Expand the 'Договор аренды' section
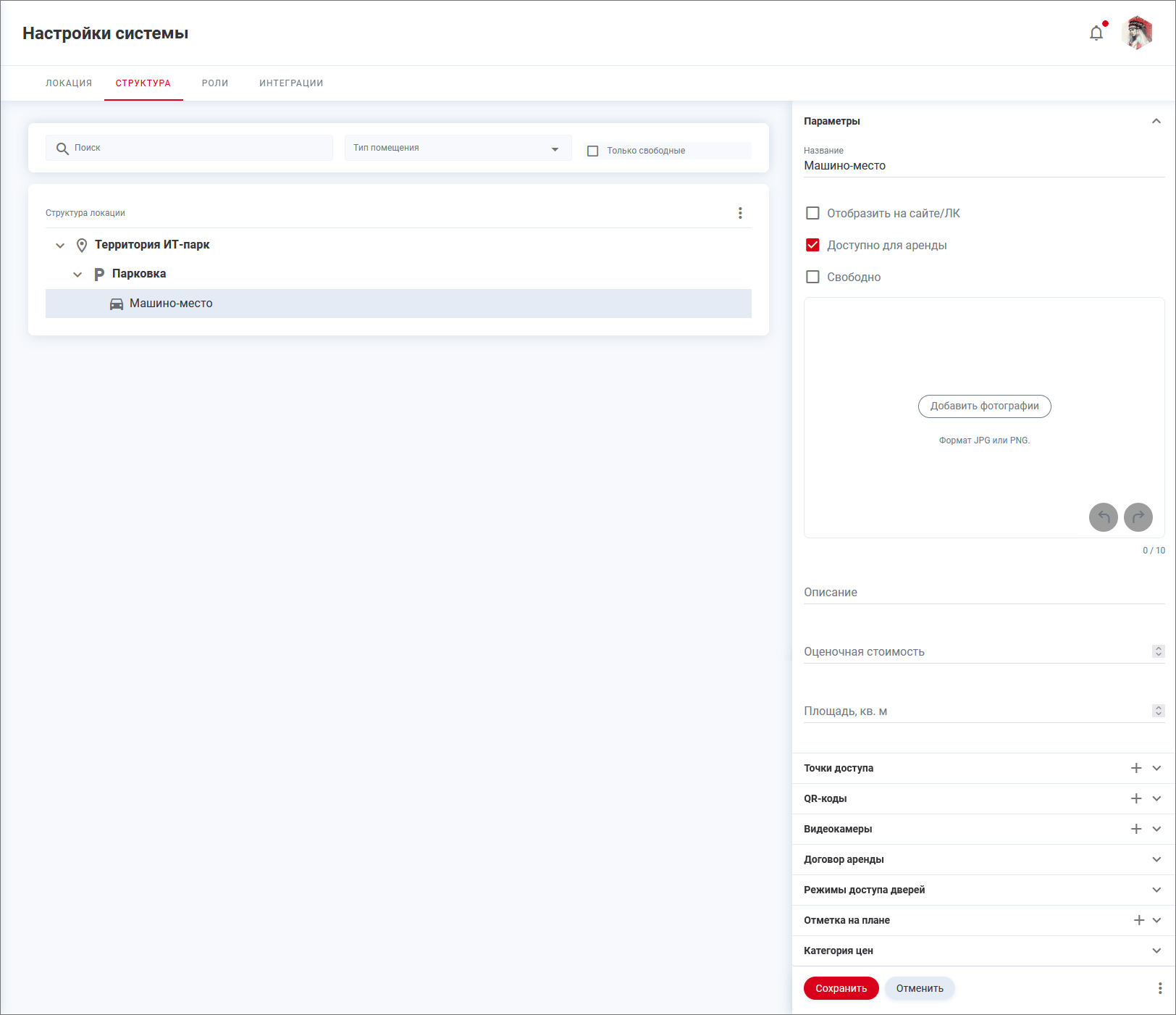Screen dimensions: 1176x1015 pyautogui.click(x=1156, y=859)
